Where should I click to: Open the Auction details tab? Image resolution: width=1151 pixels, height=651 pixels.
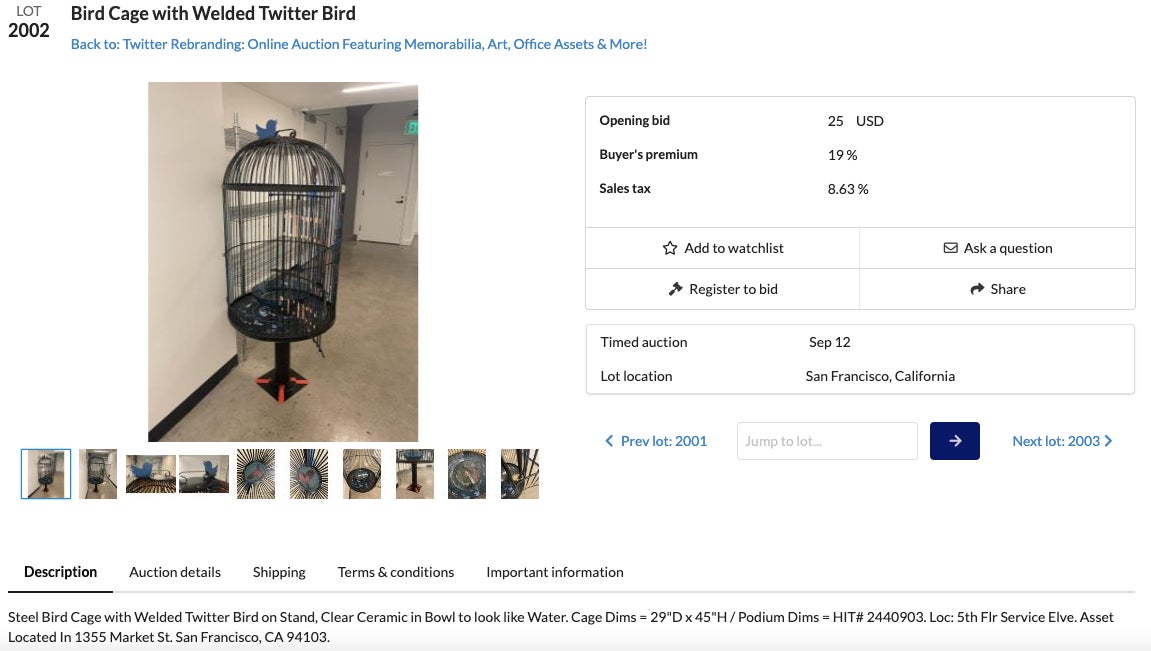coord(175,572)
